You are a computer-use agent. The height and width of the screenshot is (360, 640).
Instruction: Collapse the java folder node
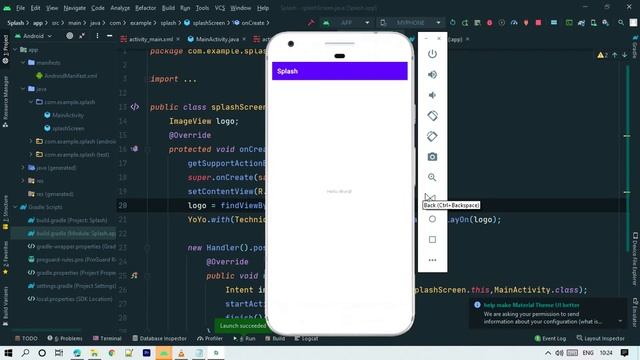click(23, 89)
